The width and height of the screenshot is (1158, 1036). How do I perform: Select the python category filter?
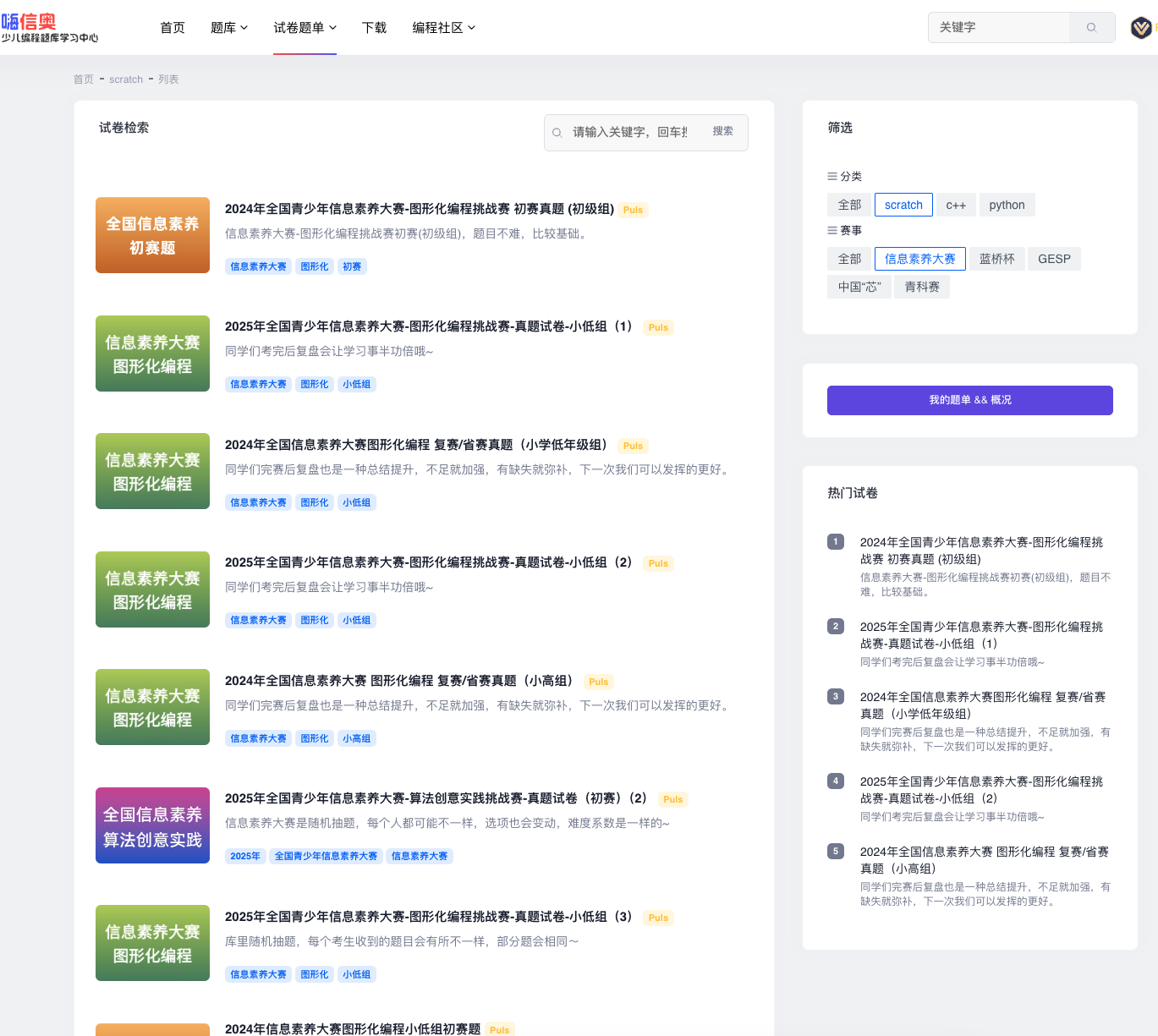[x=1007, y=205]
